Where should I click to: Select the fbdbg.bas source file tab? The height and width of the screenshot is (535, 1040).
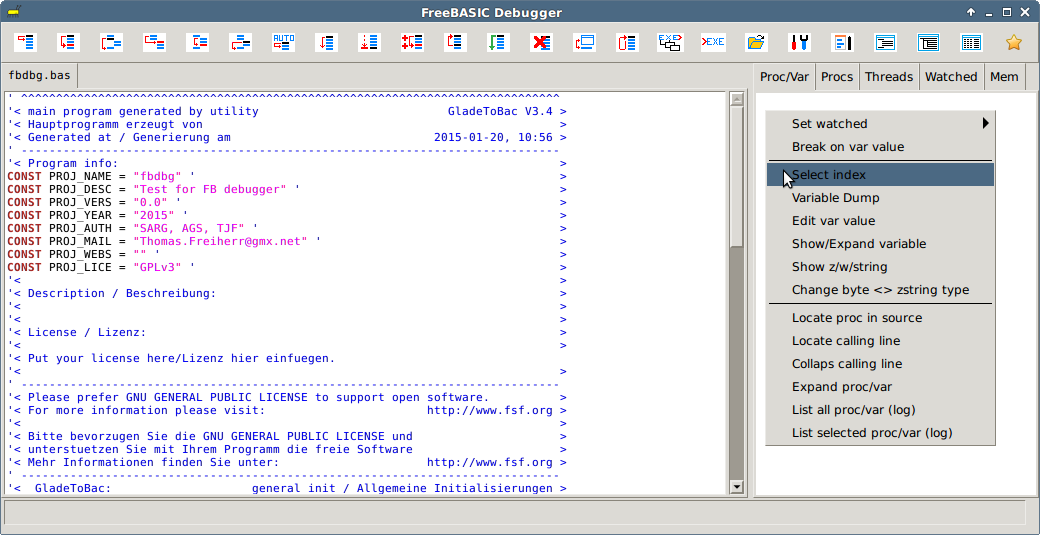(39, 77)
